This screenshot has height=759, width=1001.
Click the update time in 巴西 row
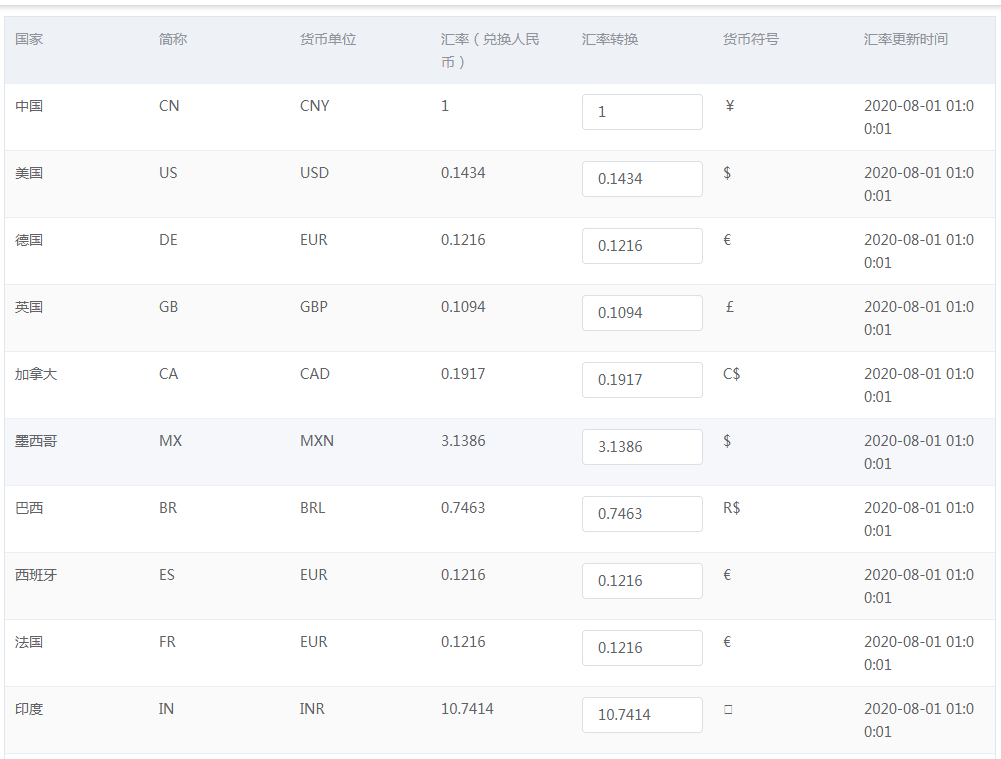click(x=919, y=520)
